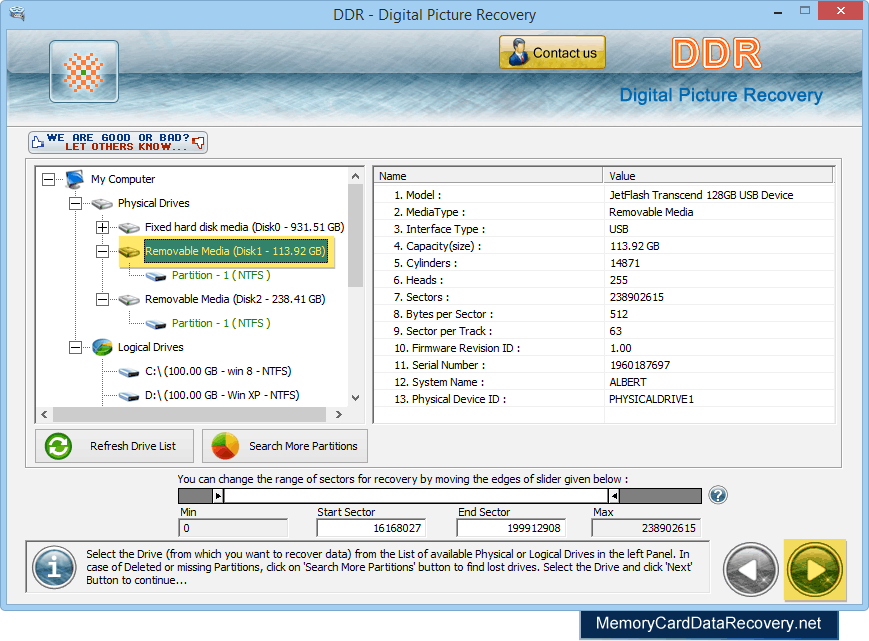Select the Logical Drives tree label
Viewport: 869px width, 641px height.
[x=150, y=347]
